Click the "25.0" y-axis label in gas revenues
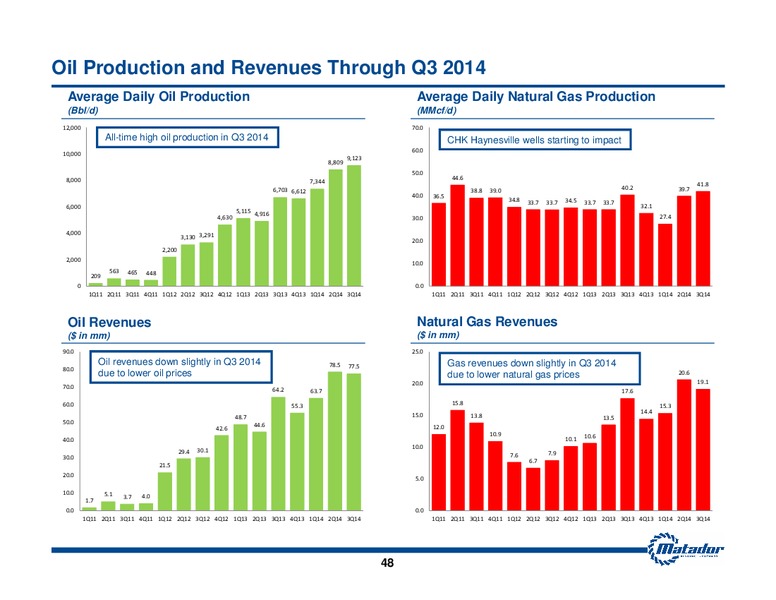Image resolution: width=776 pixels, height=600 pixels. [418, 351]
